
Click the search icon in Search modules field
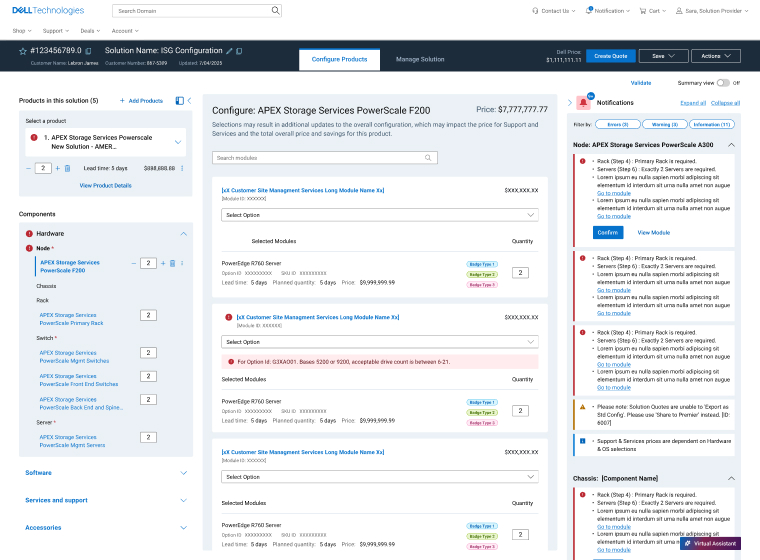428,158
